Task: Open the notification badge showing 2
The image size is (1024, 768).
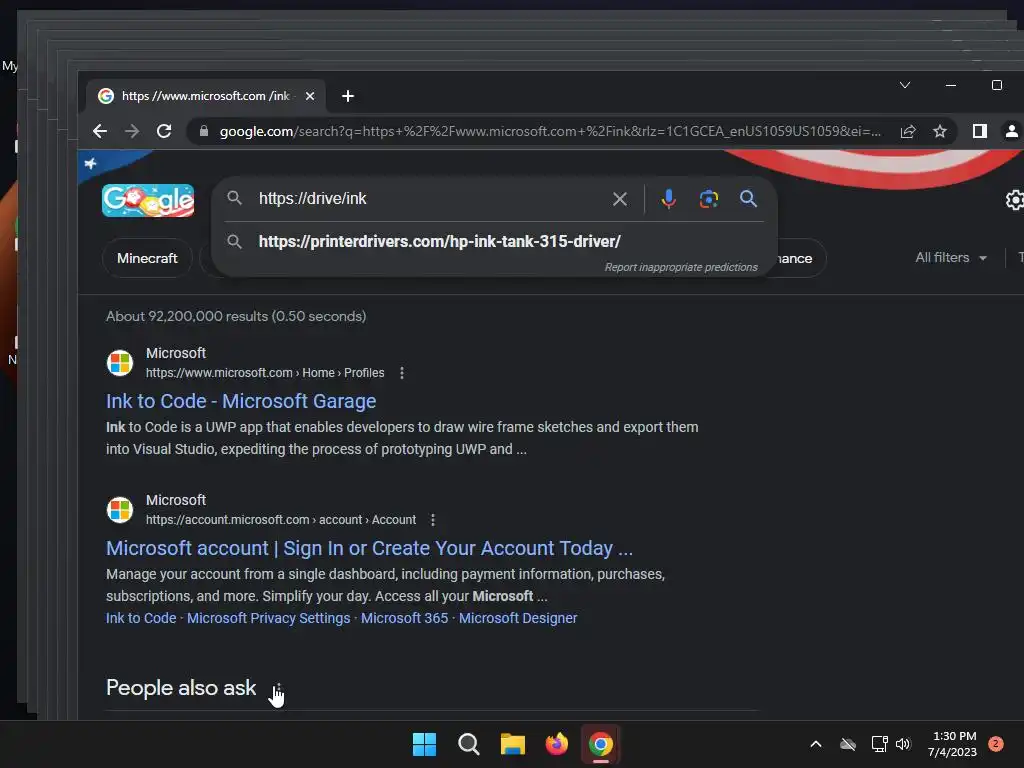Action: (996, 744)
